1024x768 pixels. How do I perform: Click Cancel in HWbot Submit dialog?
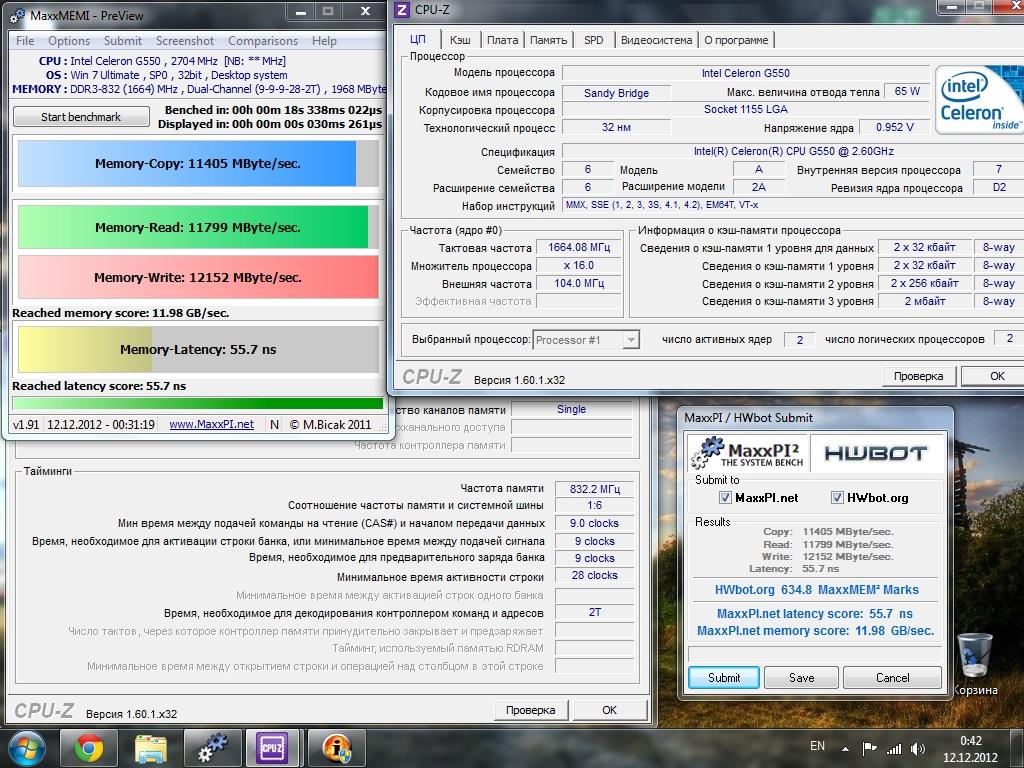tap(892, 677)
